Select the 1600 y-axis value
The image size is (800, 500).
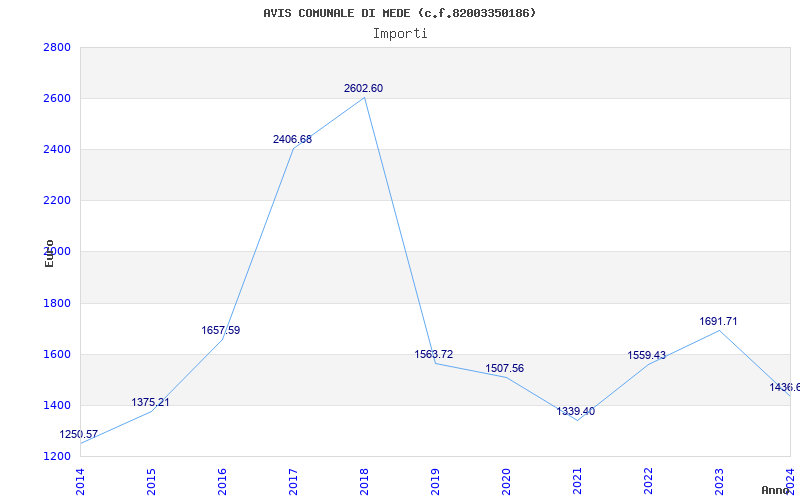(x=57, y=354)
